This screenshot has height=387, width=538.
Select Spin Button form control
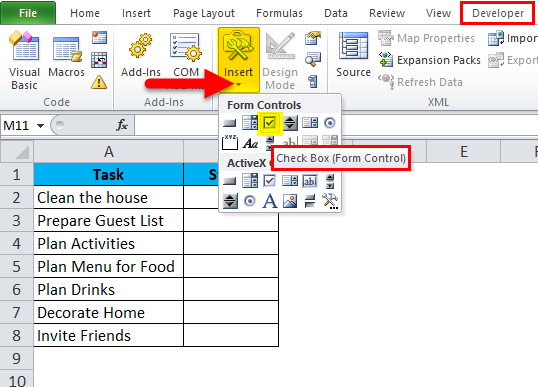pos(290,123)
